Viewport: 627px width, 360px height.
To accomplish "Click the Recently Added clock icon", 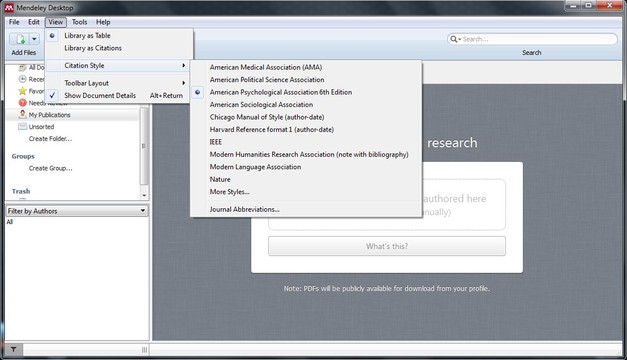I will pos(22,79).
